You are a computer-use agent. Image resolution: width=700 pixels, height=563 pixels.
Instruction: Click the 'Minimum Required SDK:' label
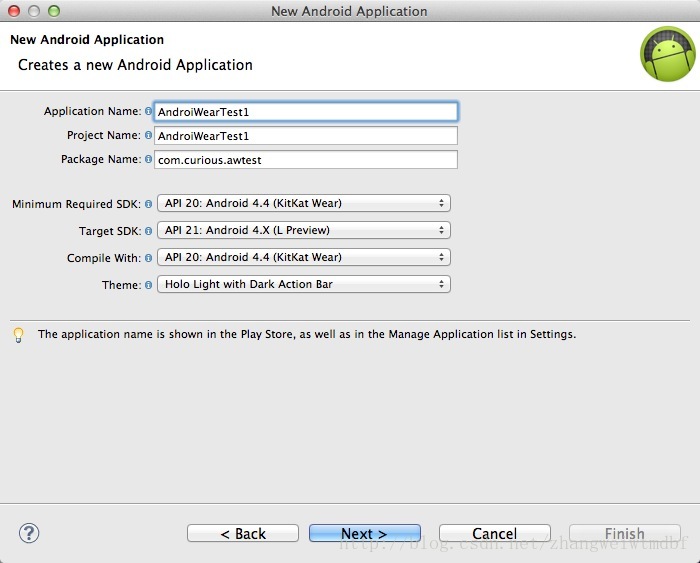point(76,204)
